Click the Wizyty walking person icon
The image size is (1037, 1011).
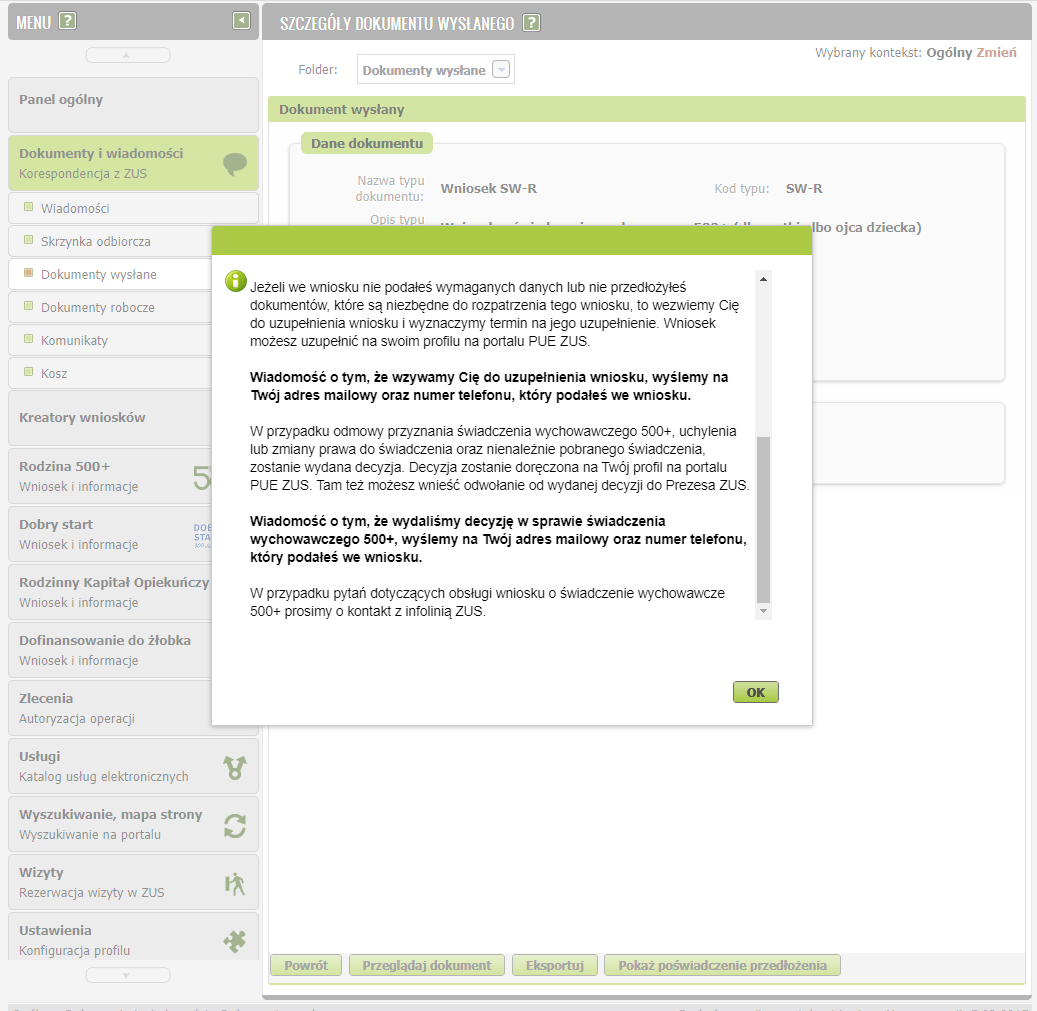pos(235,883)
